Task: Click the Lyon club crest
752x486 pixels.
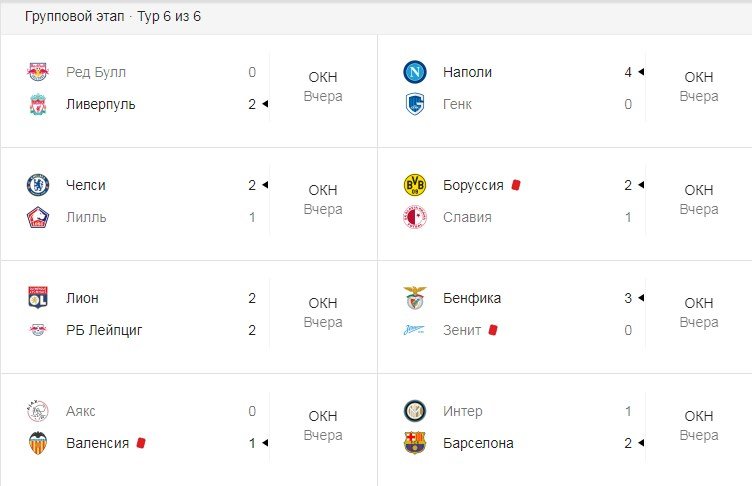Action: click(x=38, y=298)
